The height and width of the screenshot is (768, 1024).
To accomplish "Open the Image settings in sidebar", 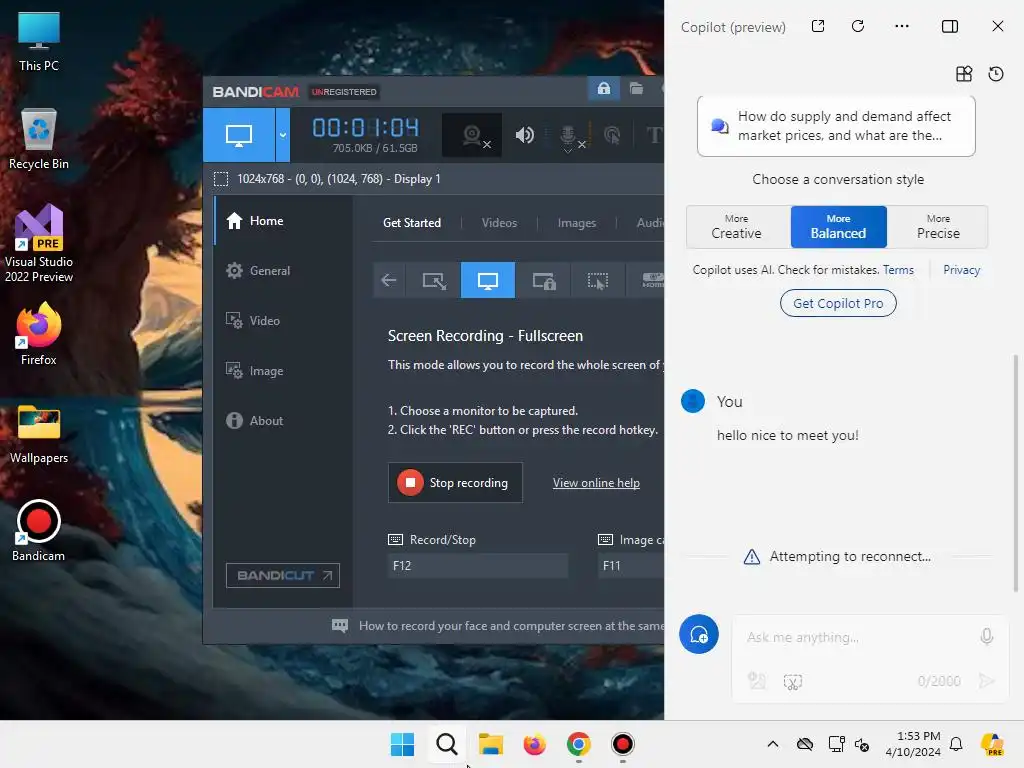I will point(283,370).
